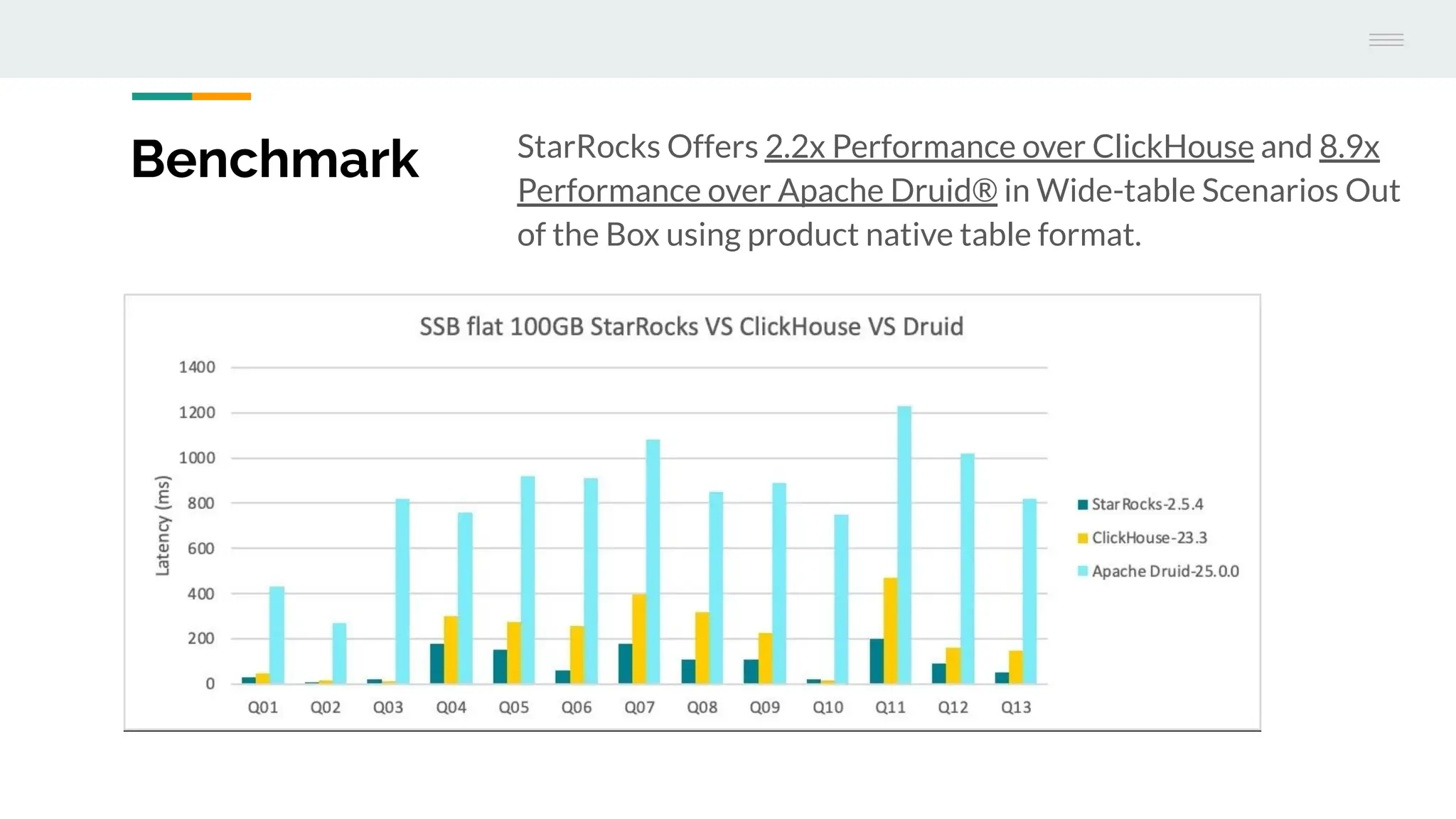Click the 200 y-axis value

coord(201,638)
